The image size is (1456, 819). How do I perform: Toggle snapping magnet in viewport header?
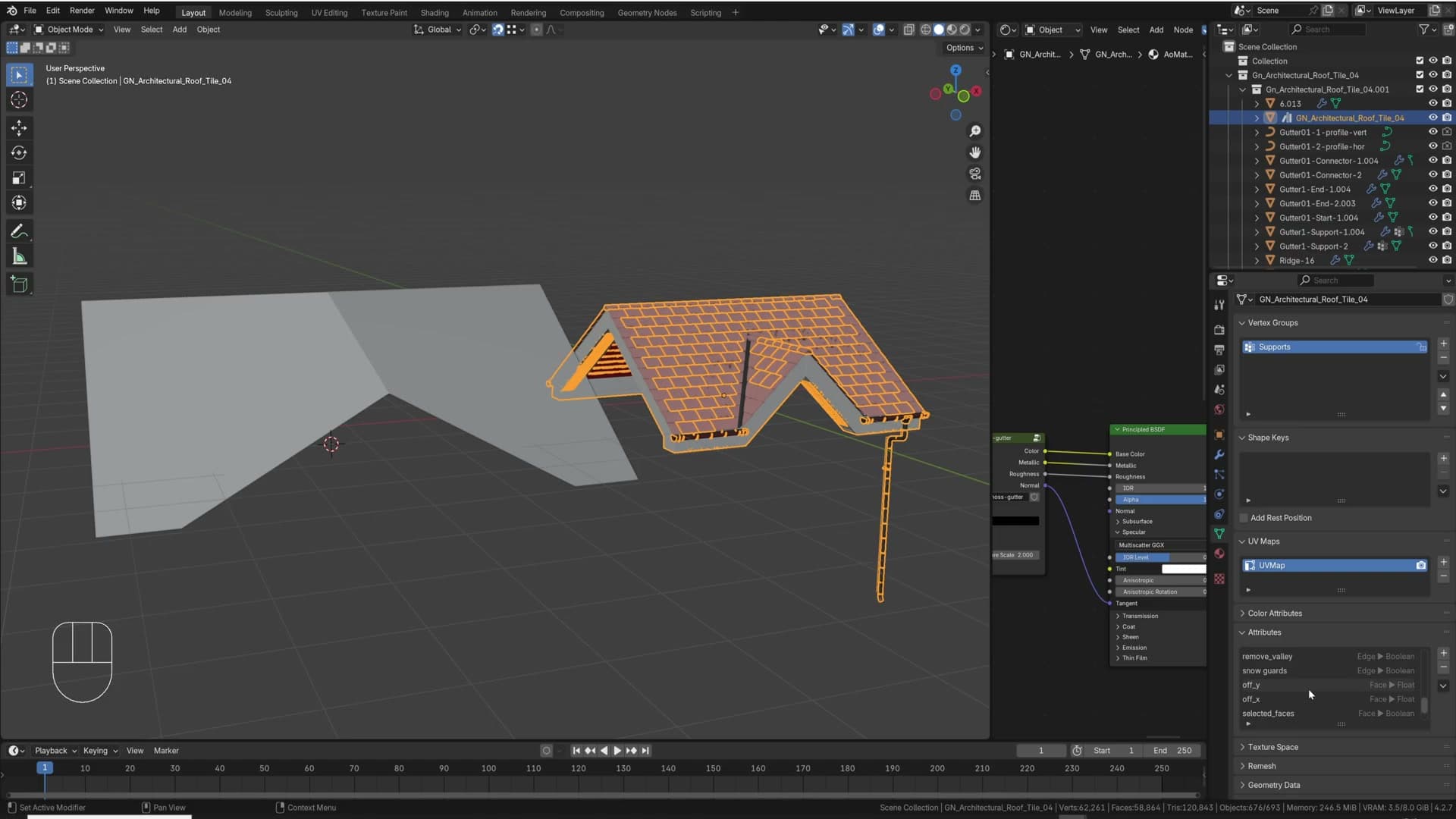point(497,30)
